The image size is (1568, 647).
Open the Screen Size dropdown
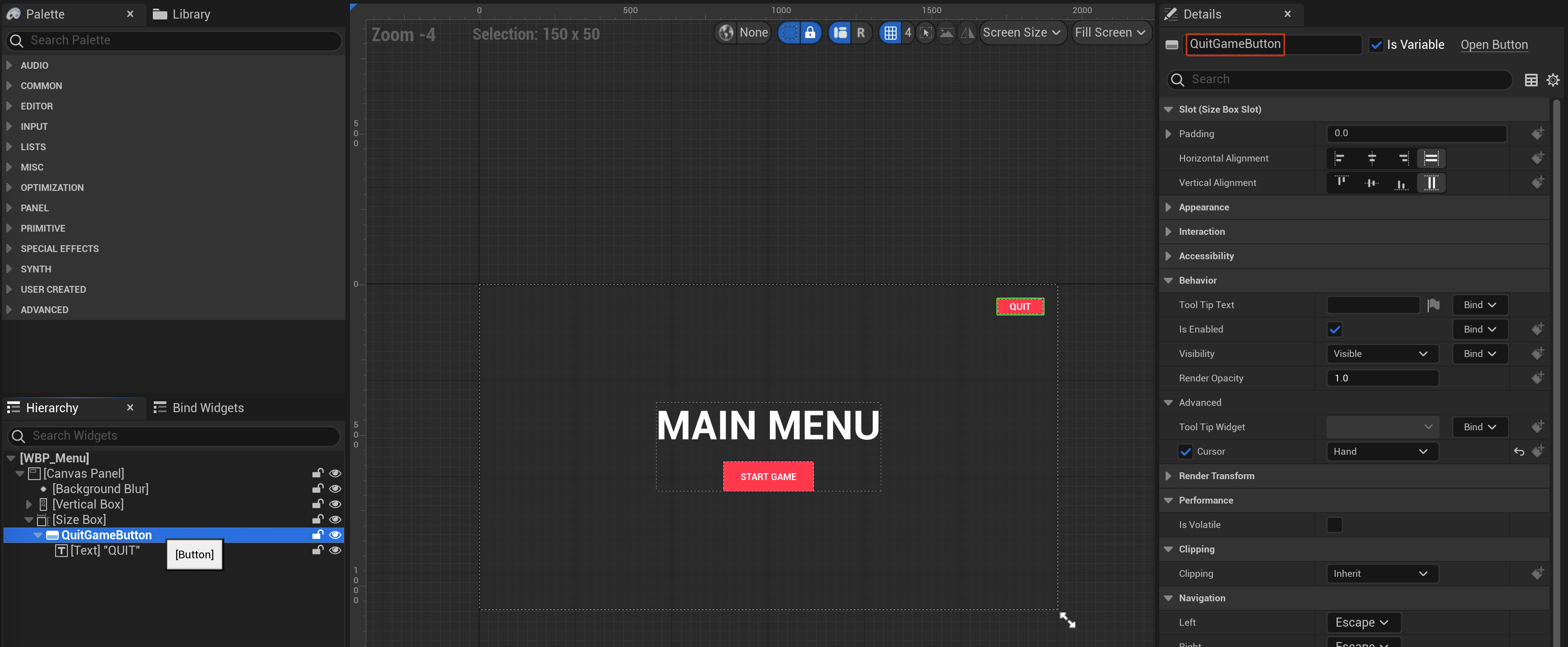point(1022,33)
